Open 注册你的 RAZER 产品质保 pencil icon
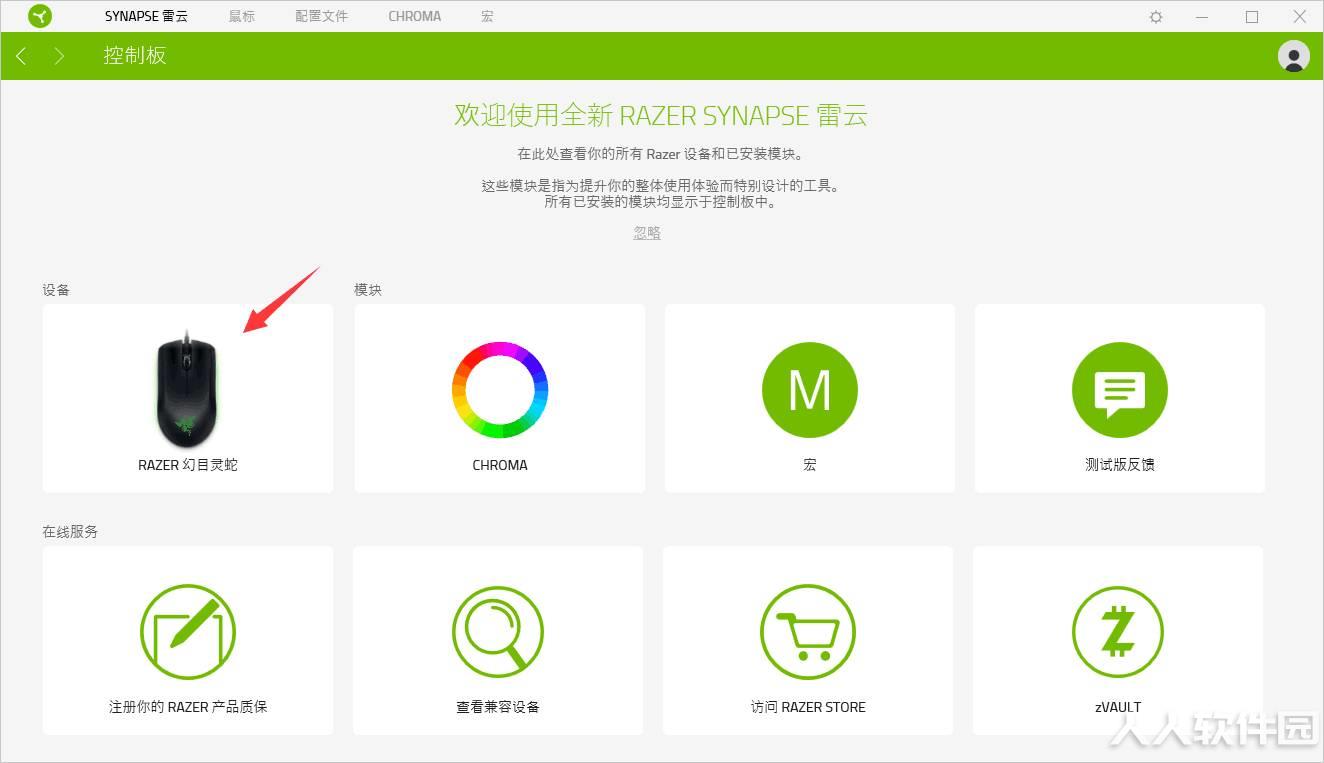 click(188, 632)
